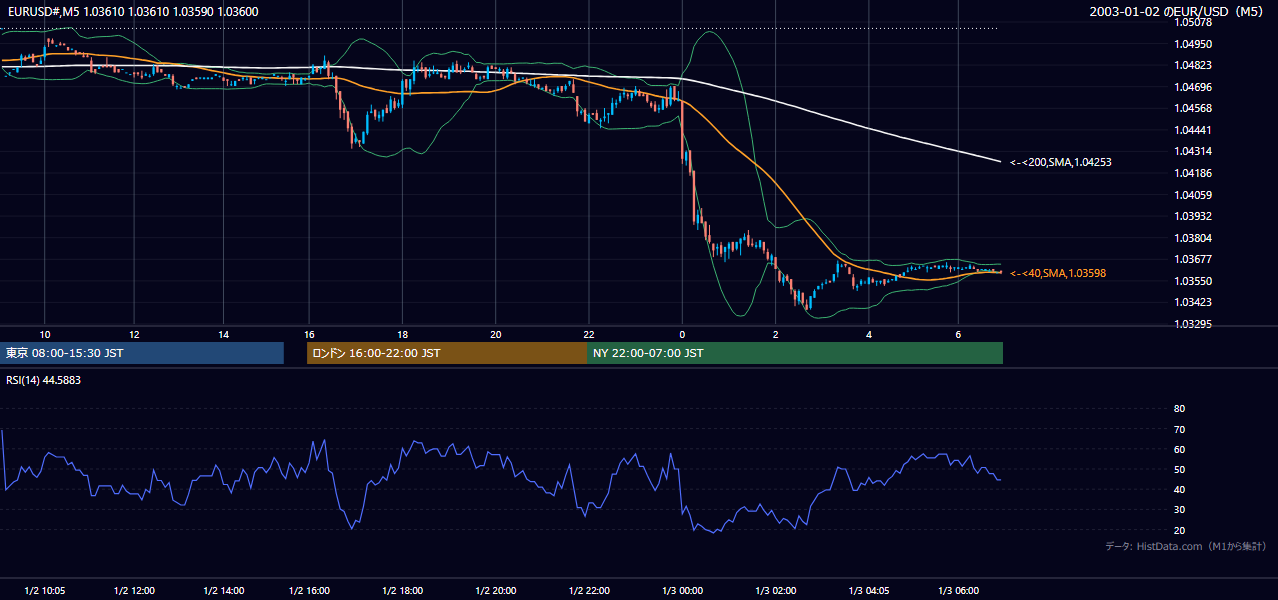Click price level 1.03804 on the axis
1278x600 pixels.
click(x=1193, y=238)
